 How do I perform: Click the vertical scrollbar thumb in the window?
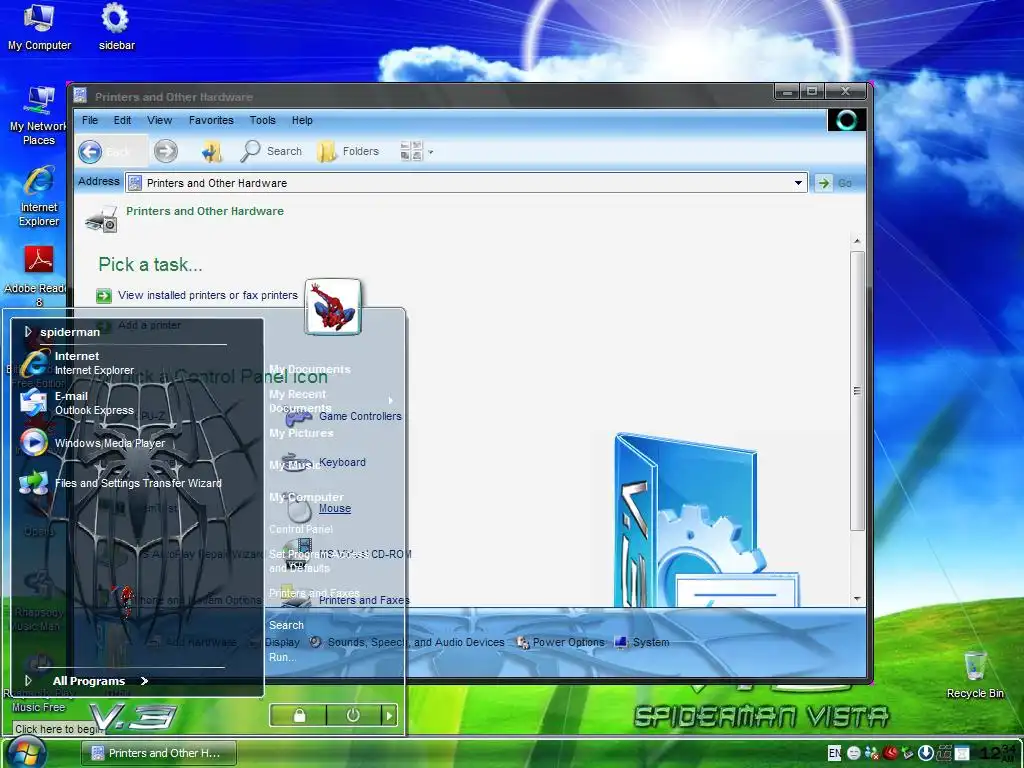pos(857,391)
